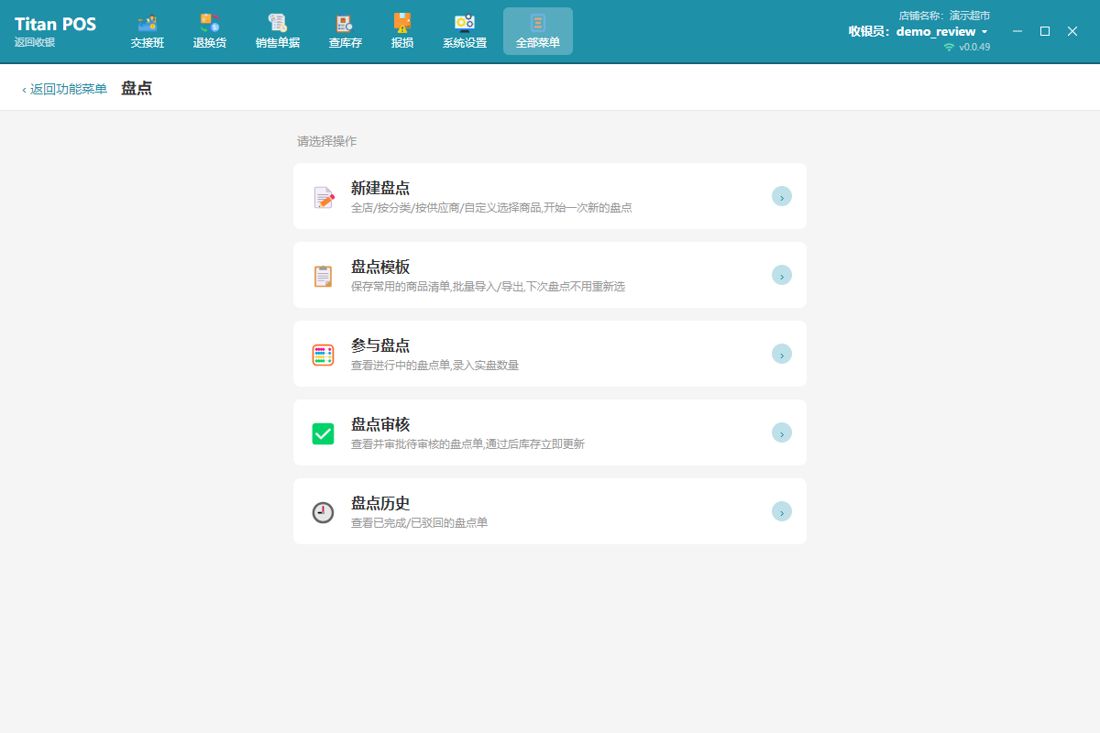The width and height of the screenshot is (1100, 733).
Task: Expand the 盘点审核 row chevron arrow
Action: point(782,433)
